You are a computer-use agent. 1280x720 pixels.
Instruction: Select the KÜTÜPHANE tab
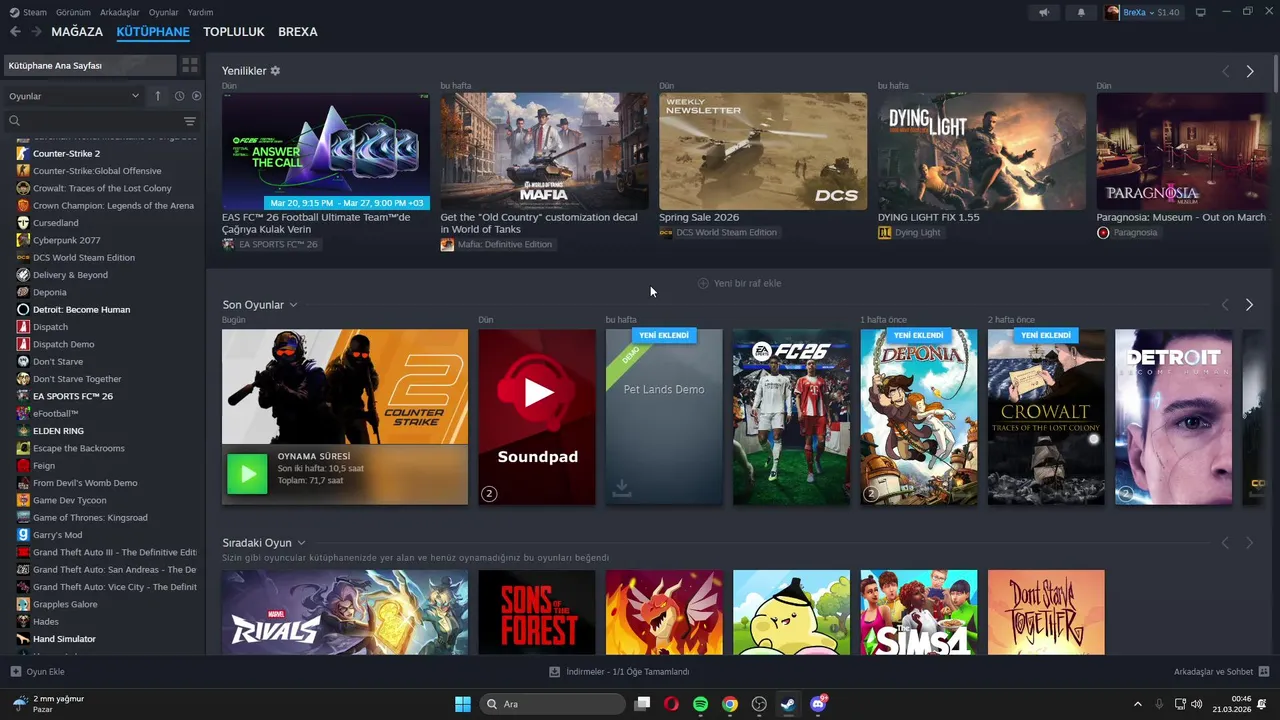point(153,32)
